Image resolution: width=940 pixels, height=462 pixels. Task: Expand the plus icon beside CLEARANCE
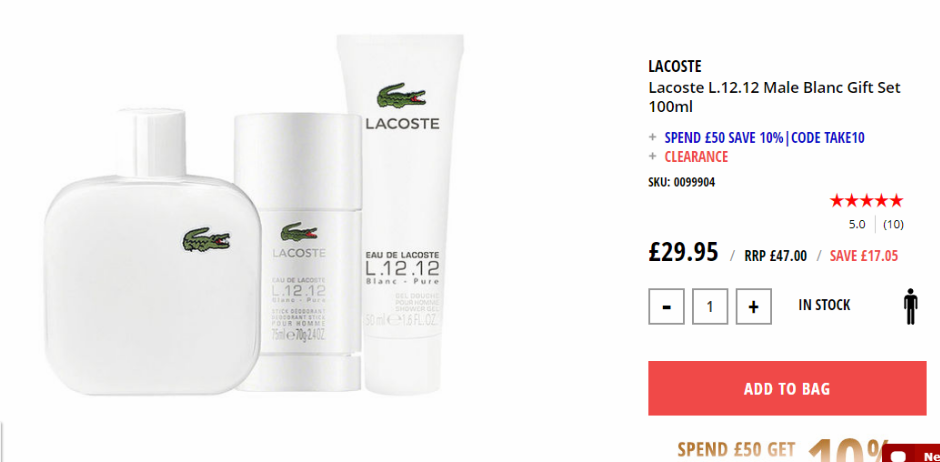point(652,156)
